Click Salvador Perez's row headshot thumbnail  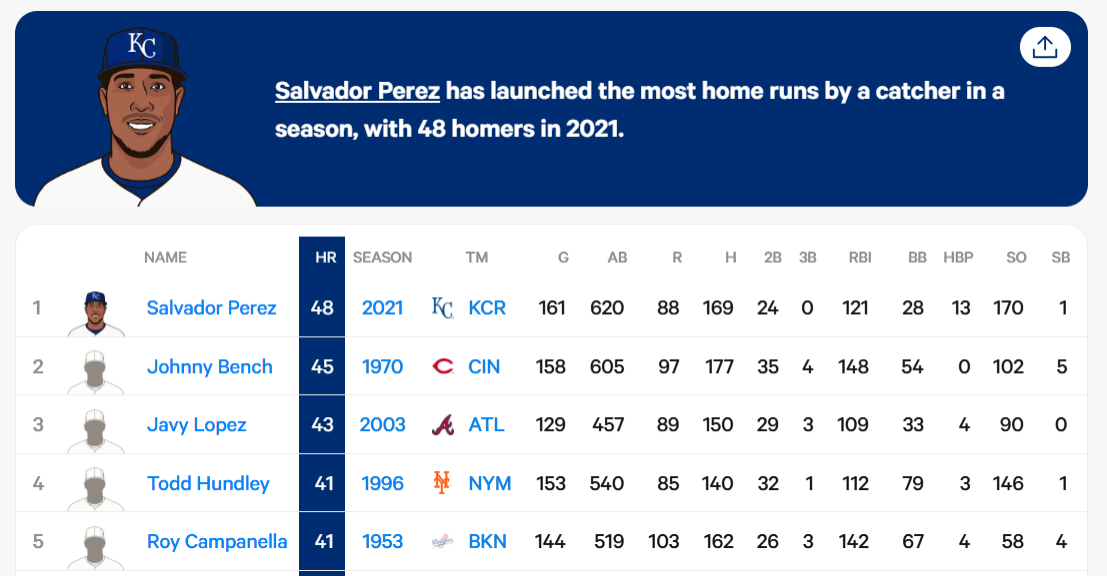click(95, 312)
